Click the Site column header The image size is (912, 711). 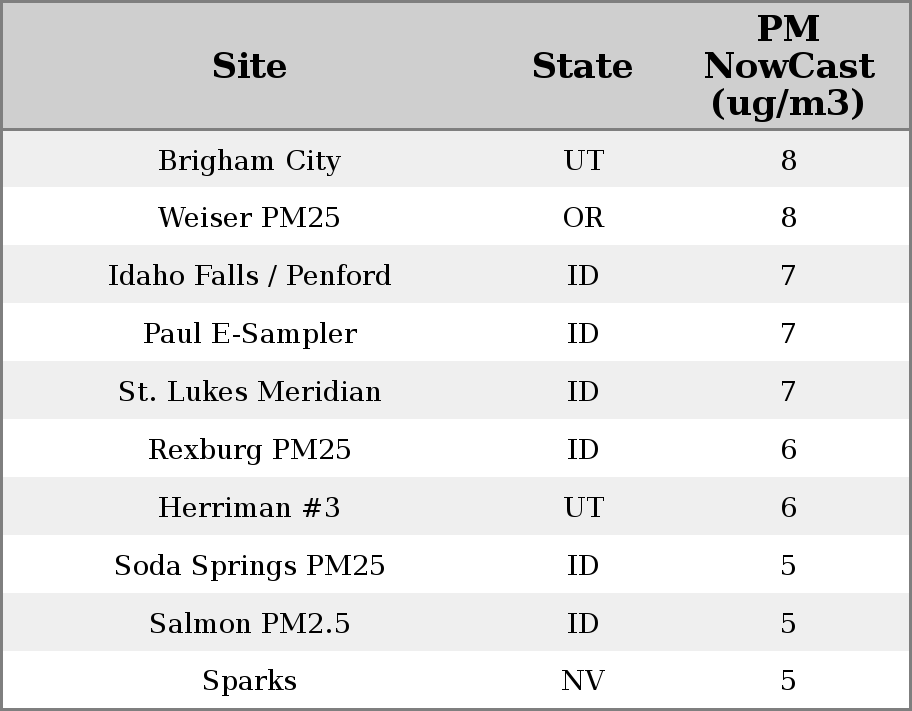(x=249, y=66)
